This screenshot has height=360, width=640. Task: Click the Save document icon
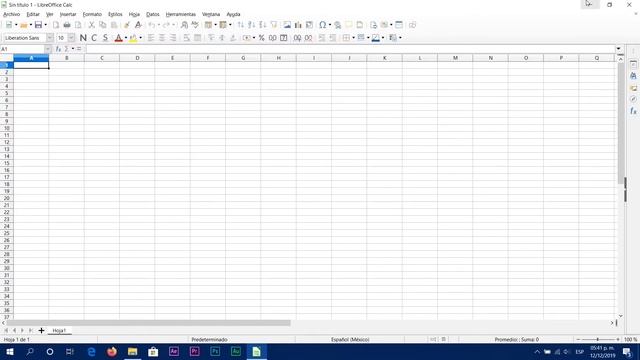coord(38,25)
